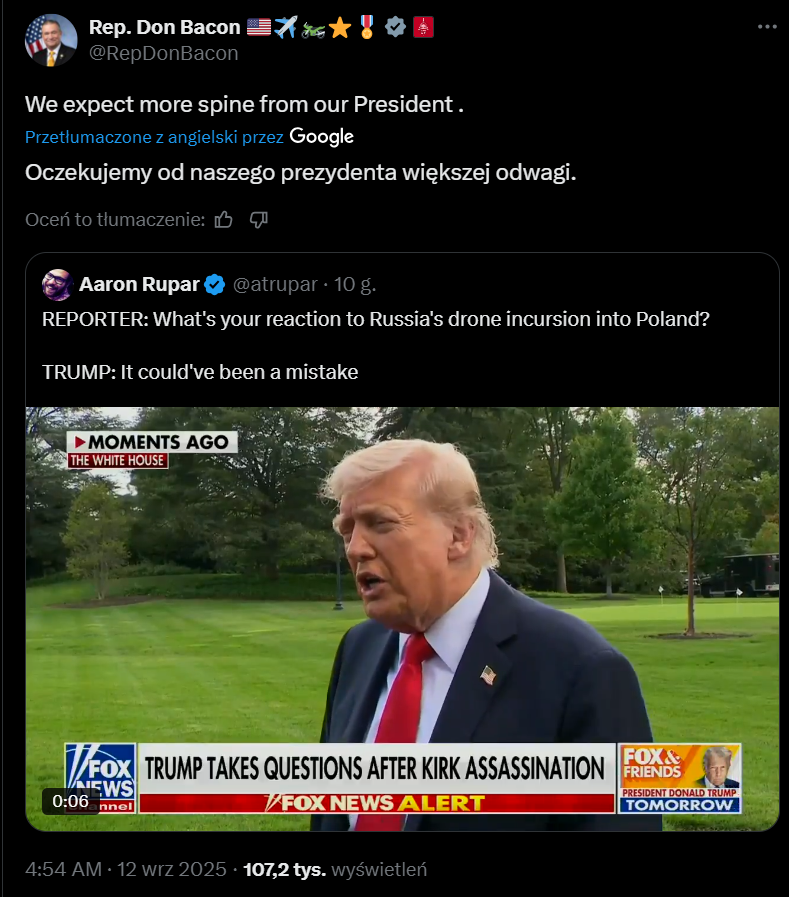Play the embedded Fox News video
789x897 pixels.
(x=402, y=619)
